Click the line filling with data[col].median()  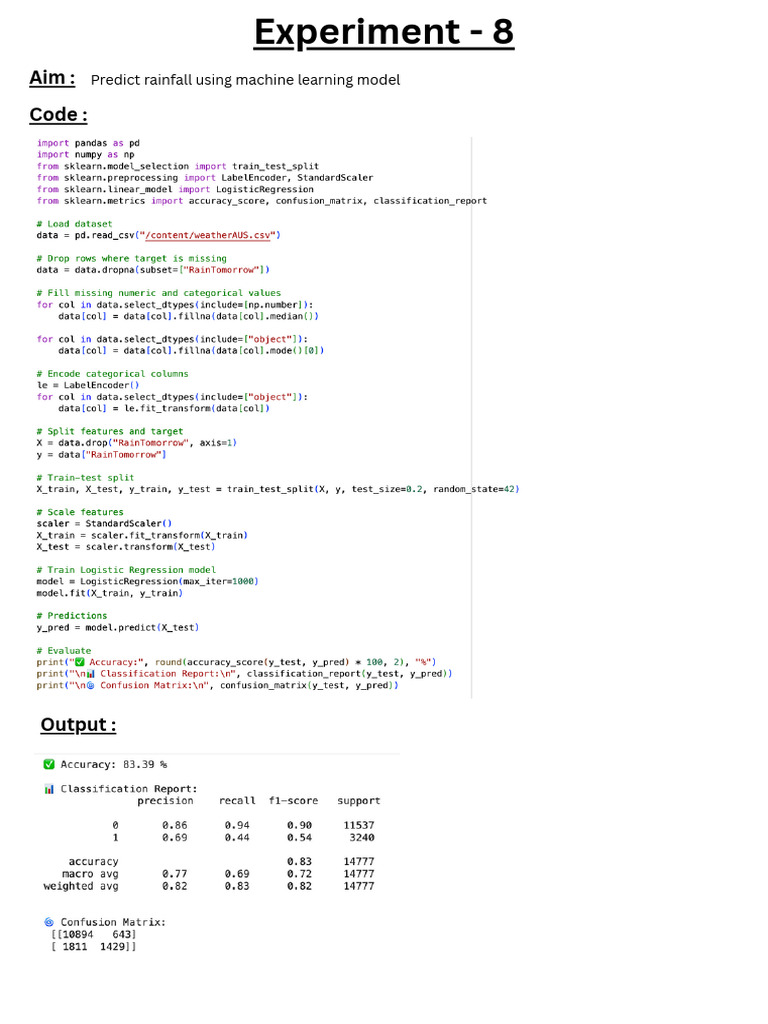coord(189,316)
